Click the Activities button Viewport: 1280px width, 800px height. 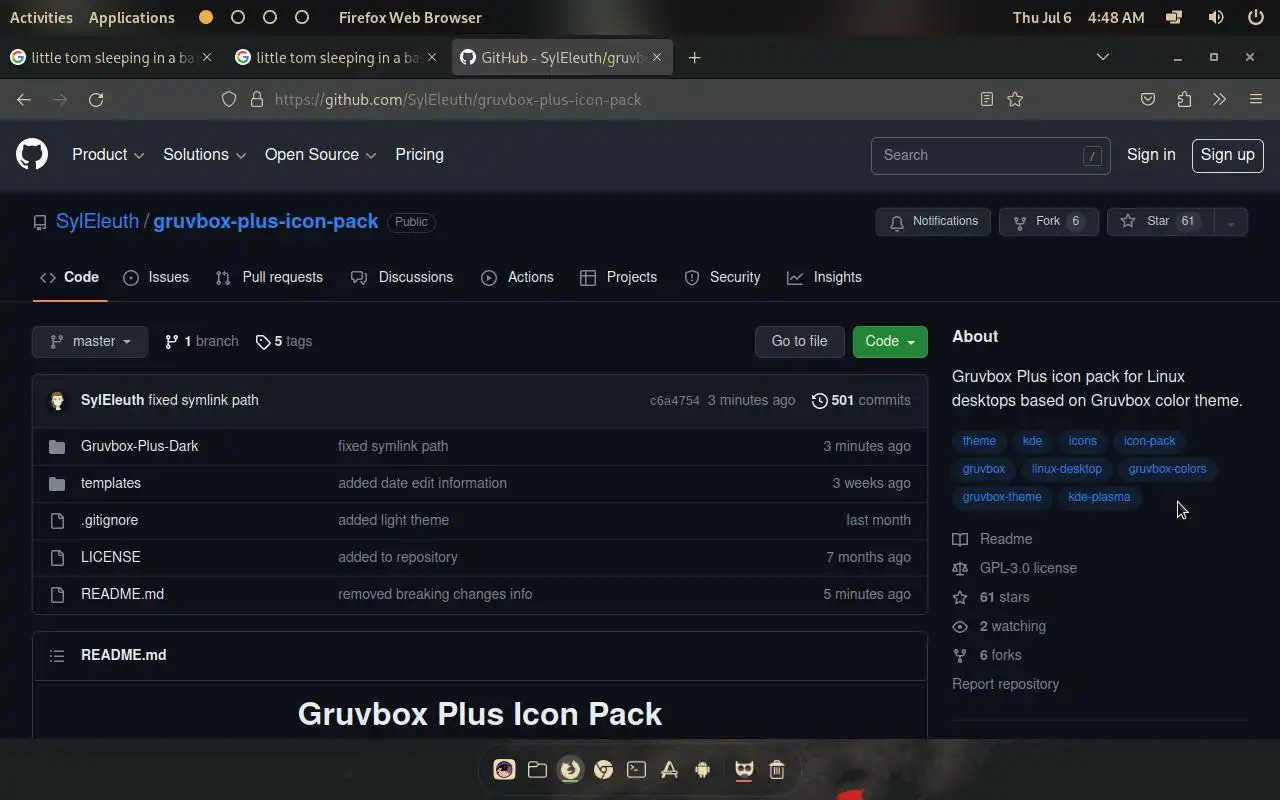point(41,17)
